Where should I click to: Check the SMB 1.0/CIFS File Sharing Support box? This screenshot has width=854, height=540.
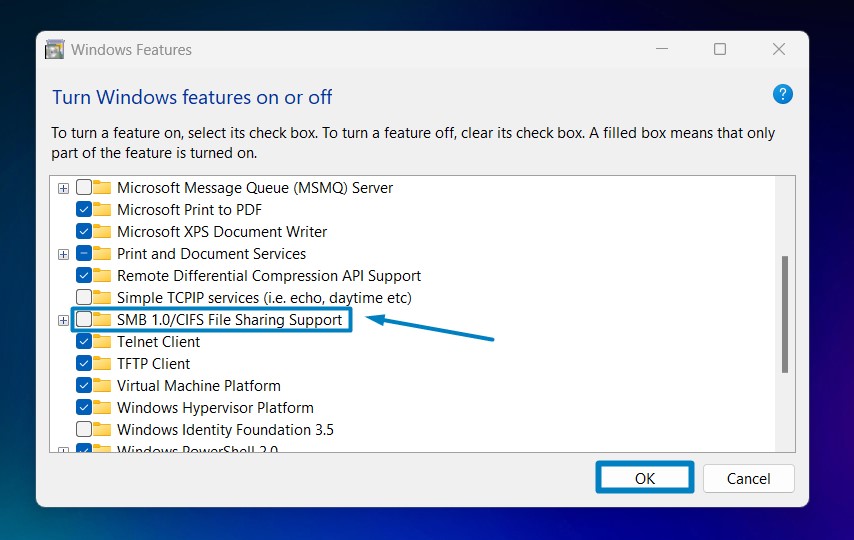point(84,319)
